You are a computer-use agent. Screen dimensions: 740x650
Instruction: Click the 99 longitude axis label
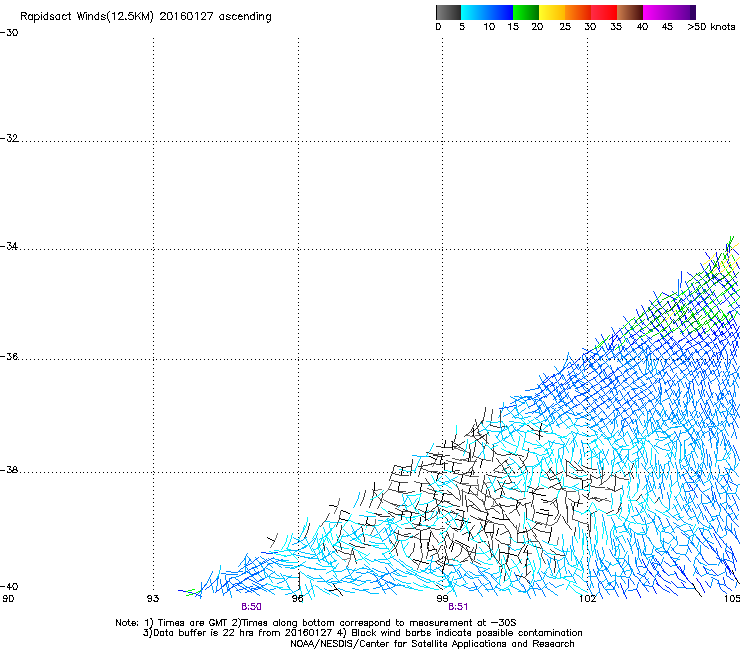click(442, 599)
